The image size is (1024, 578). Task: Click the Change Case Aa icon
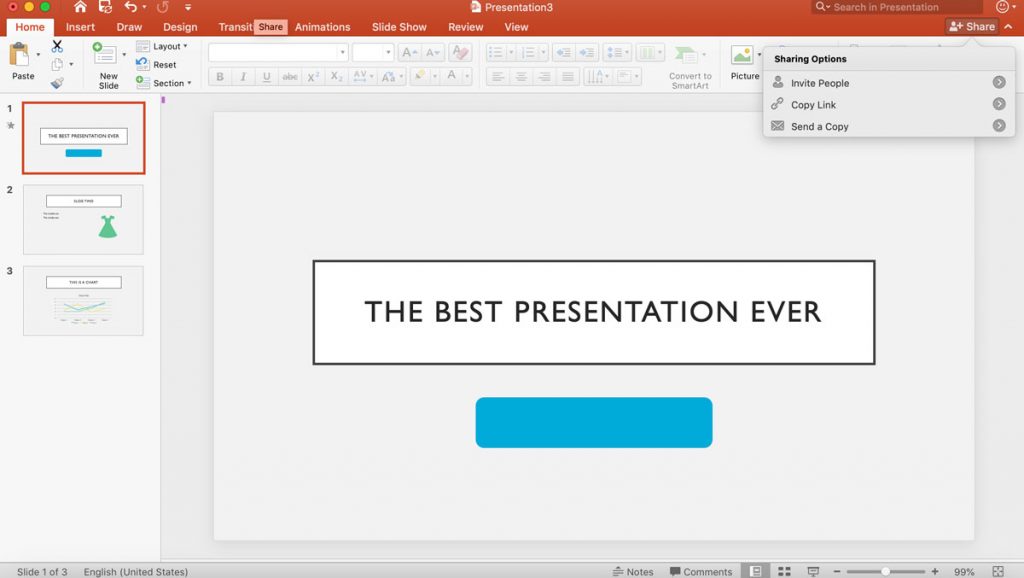[x=388, y=76]
